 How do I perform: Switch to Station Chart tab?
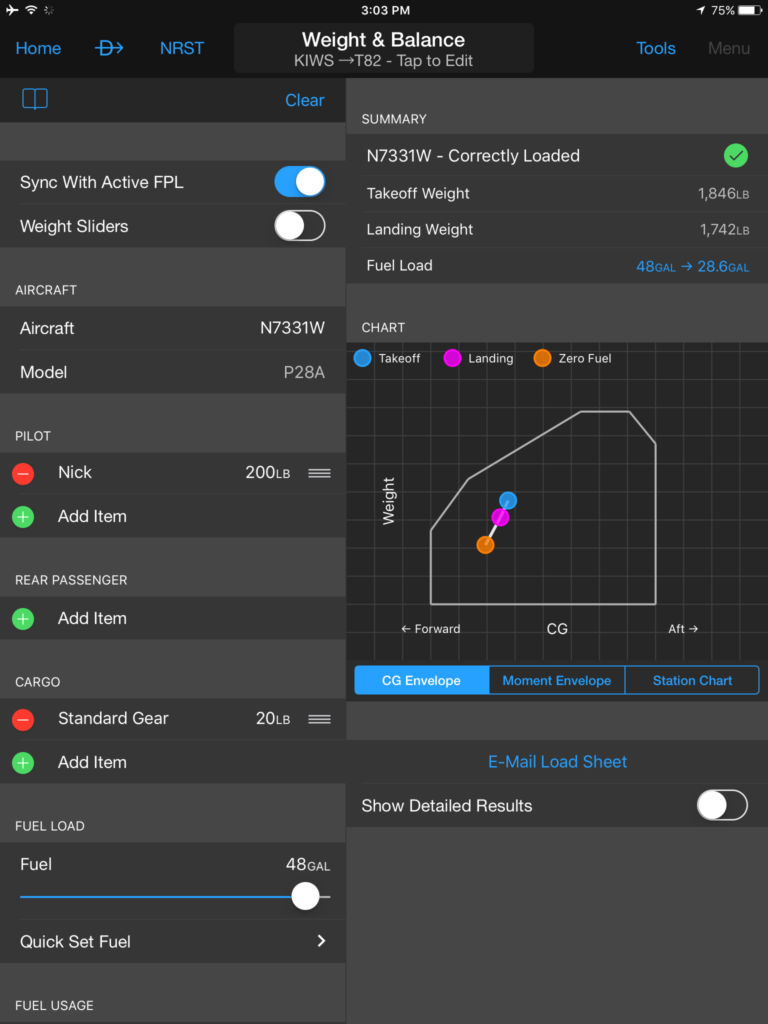coord(692,680)
